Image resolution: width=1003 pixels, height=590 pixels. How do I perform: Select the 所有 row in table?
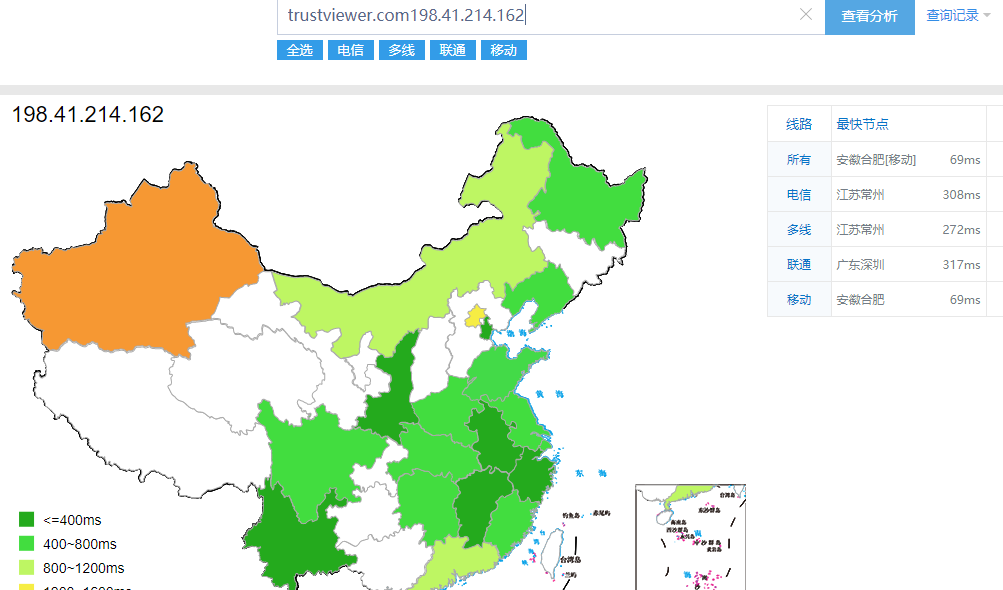(799, 160)
